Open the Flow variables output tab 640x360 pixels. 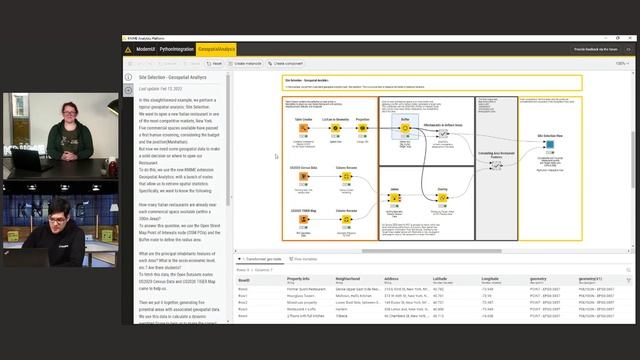point(303,259)
